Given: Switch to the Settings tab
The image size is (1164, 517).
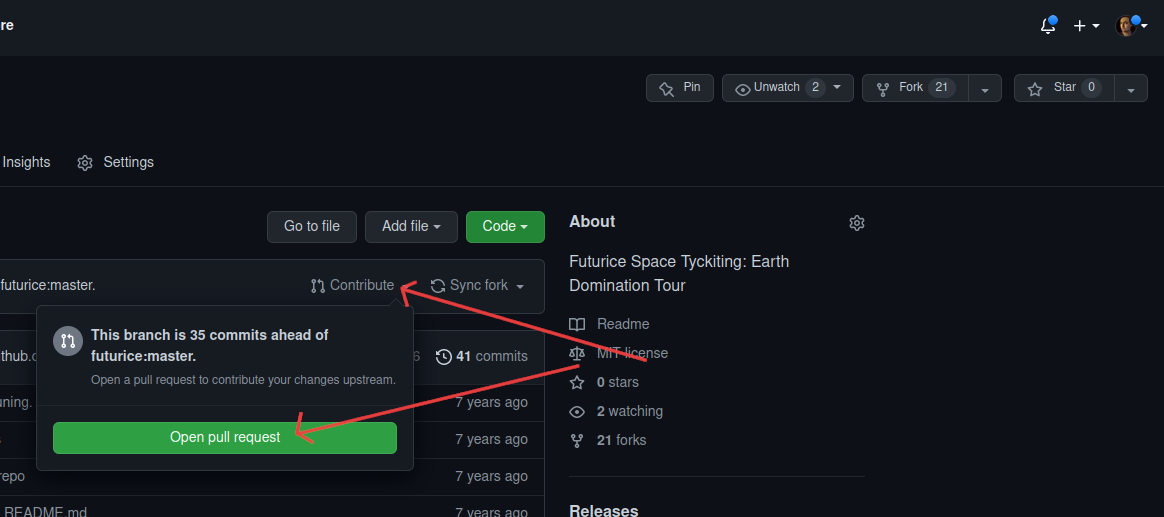Looking at the screenshot, I should pyautogui.click(x=116, y=162).
